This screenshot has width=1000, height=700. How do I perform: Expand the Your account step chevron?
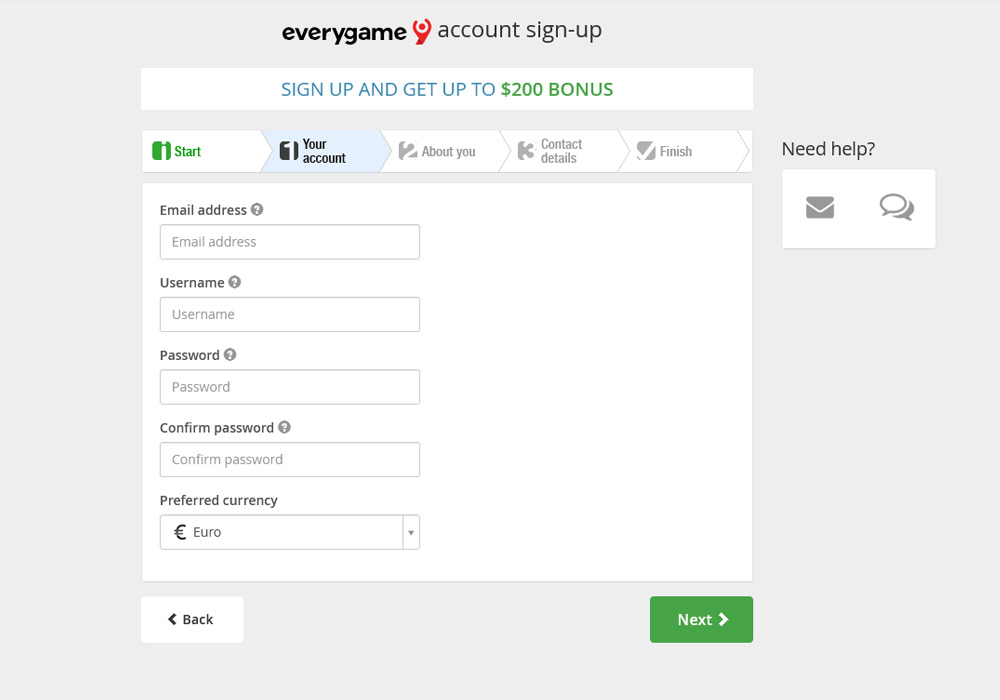point(320,151)
